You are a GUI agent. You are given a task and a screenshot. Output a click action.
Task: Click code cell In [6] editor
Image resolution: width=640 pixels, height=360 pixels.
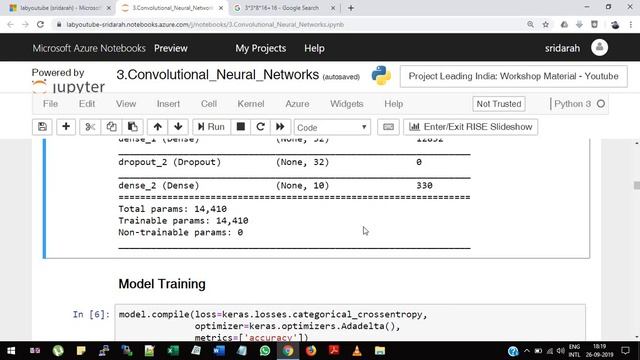(x=350, y=323)
